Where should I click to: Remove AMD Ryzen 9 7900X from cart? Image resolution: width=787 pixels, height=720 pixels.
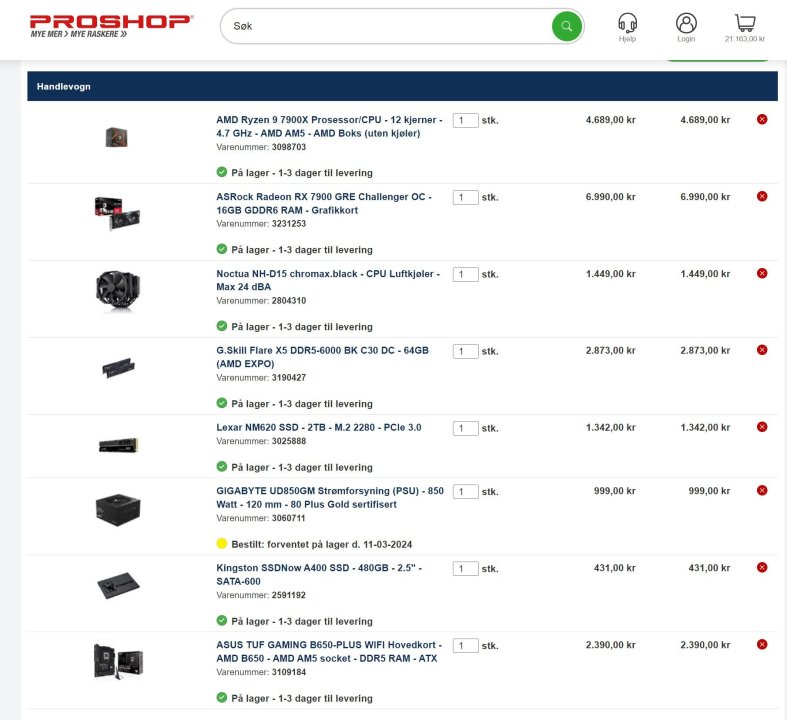tap(762, 119)
